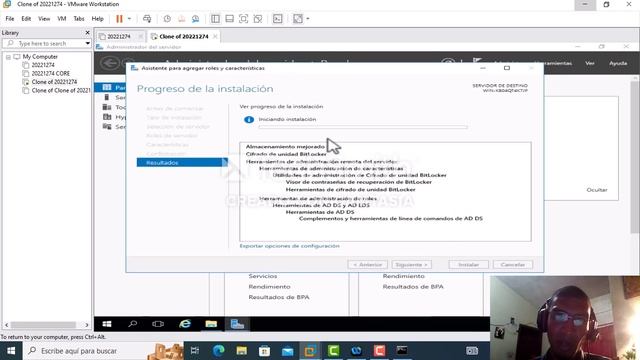The image size is (640, 360).
Task: Click the installation progress bar
Action: [363, 127]
